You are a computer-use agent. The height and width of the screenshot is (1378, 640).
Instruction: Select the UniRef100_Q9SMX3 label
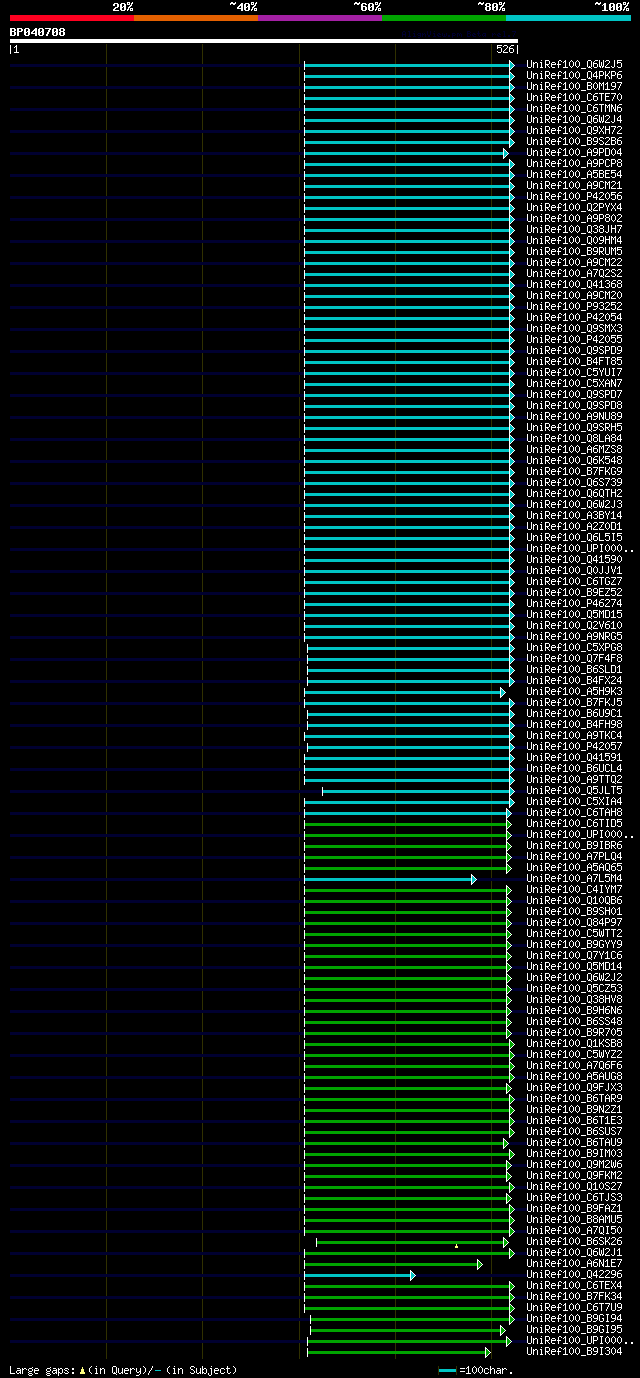[x=575, y=328]
